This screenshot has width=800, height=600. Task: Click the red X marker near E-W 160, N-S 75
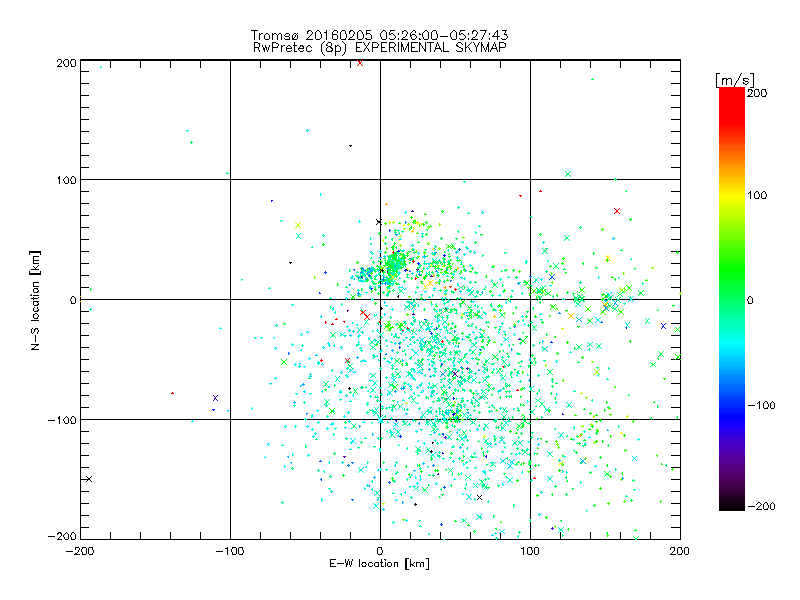(617, 211)
